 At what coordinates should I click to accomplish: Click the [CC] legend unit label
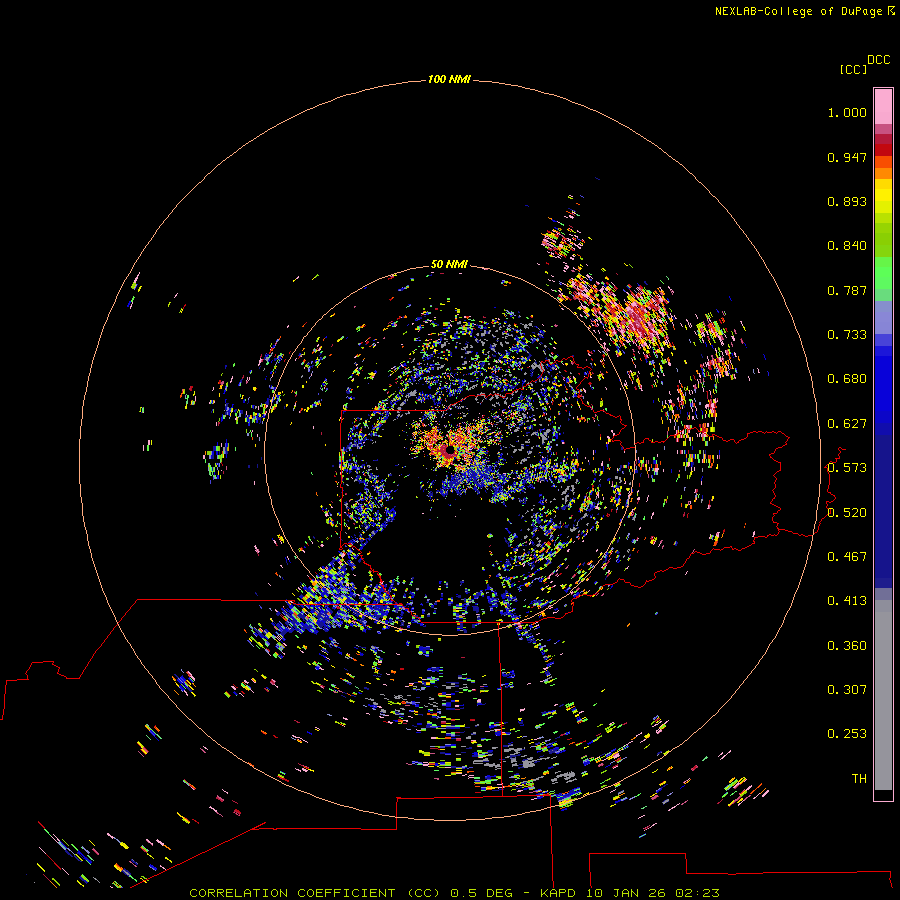[853, 70]
